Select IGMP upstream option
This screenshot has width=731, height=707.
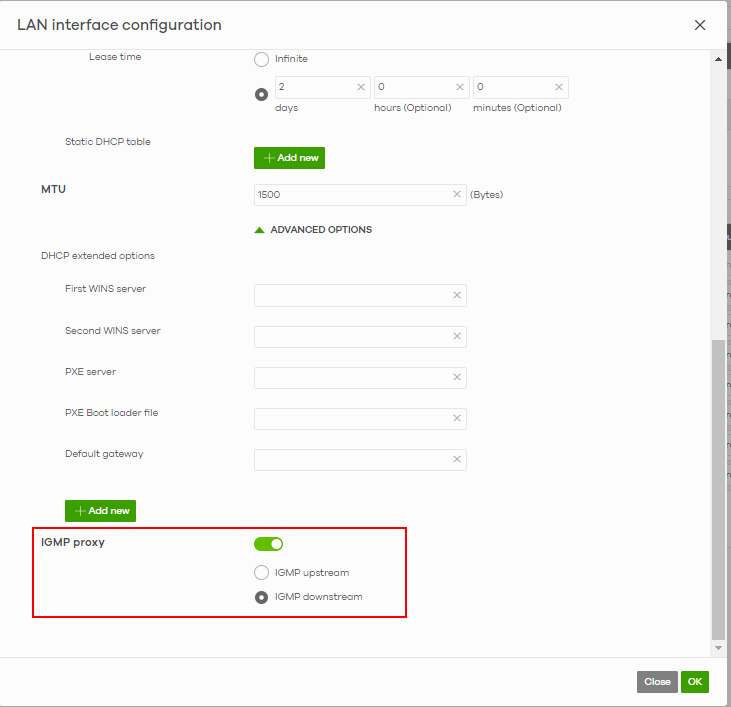coord(262,573)
